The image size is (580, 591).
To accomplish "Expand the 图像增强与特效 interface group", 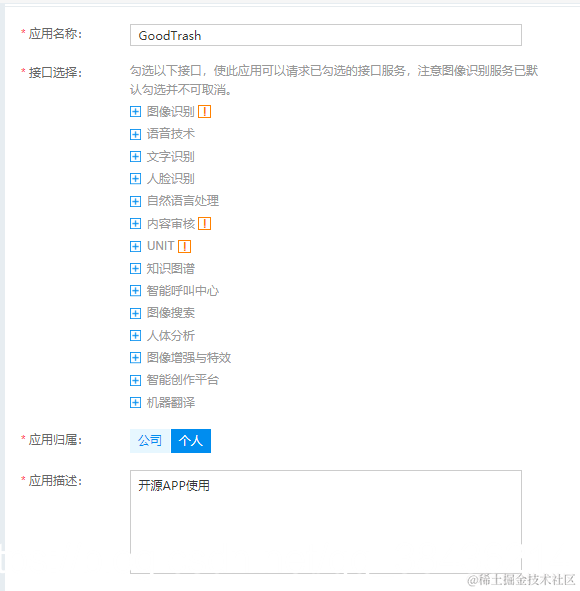I will click(135, 358).
